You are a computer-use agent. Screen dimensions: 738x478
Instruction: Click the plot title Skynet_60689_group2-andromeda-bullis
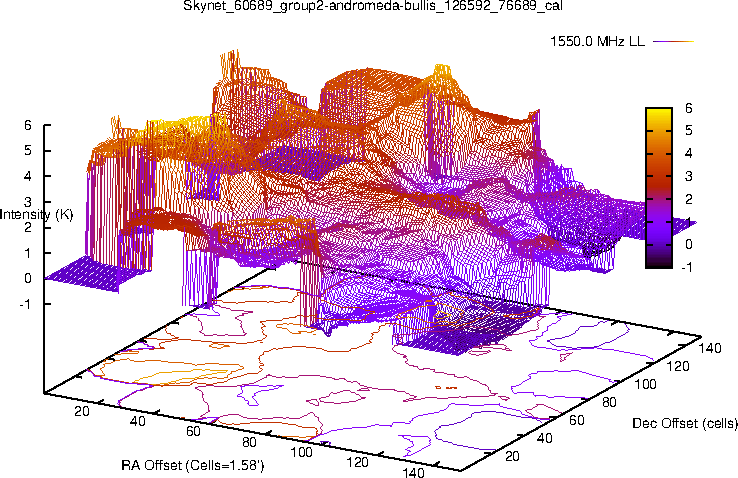(373, 6)
